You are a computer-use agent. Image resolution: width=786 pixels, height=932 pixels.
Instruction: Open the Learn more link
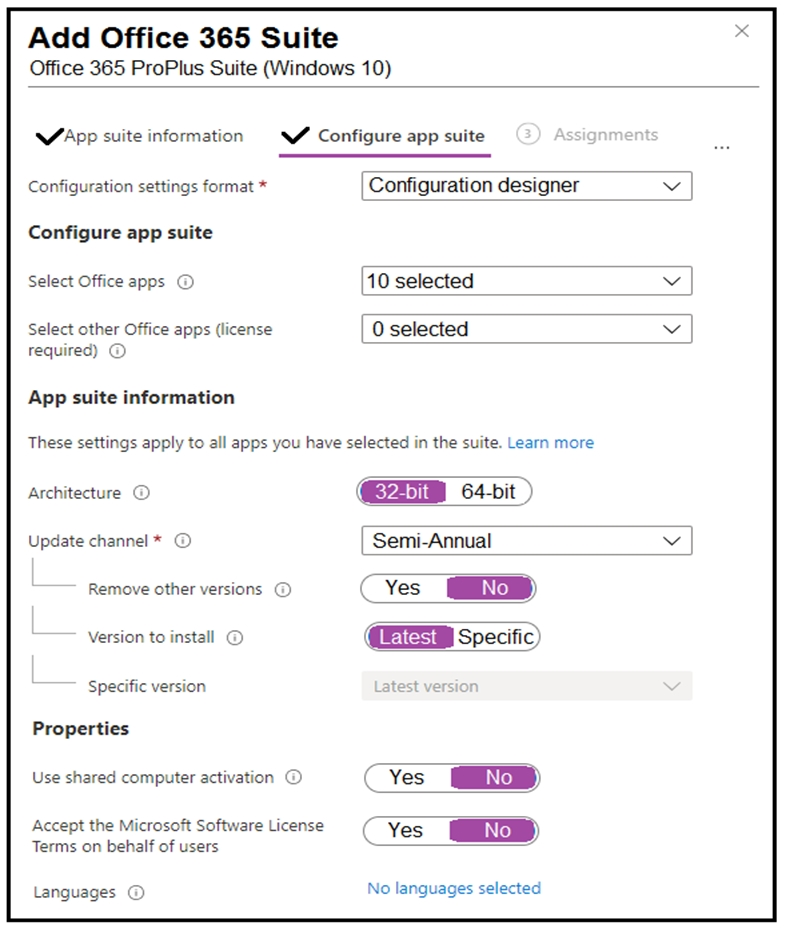click(x=551, y=443)
